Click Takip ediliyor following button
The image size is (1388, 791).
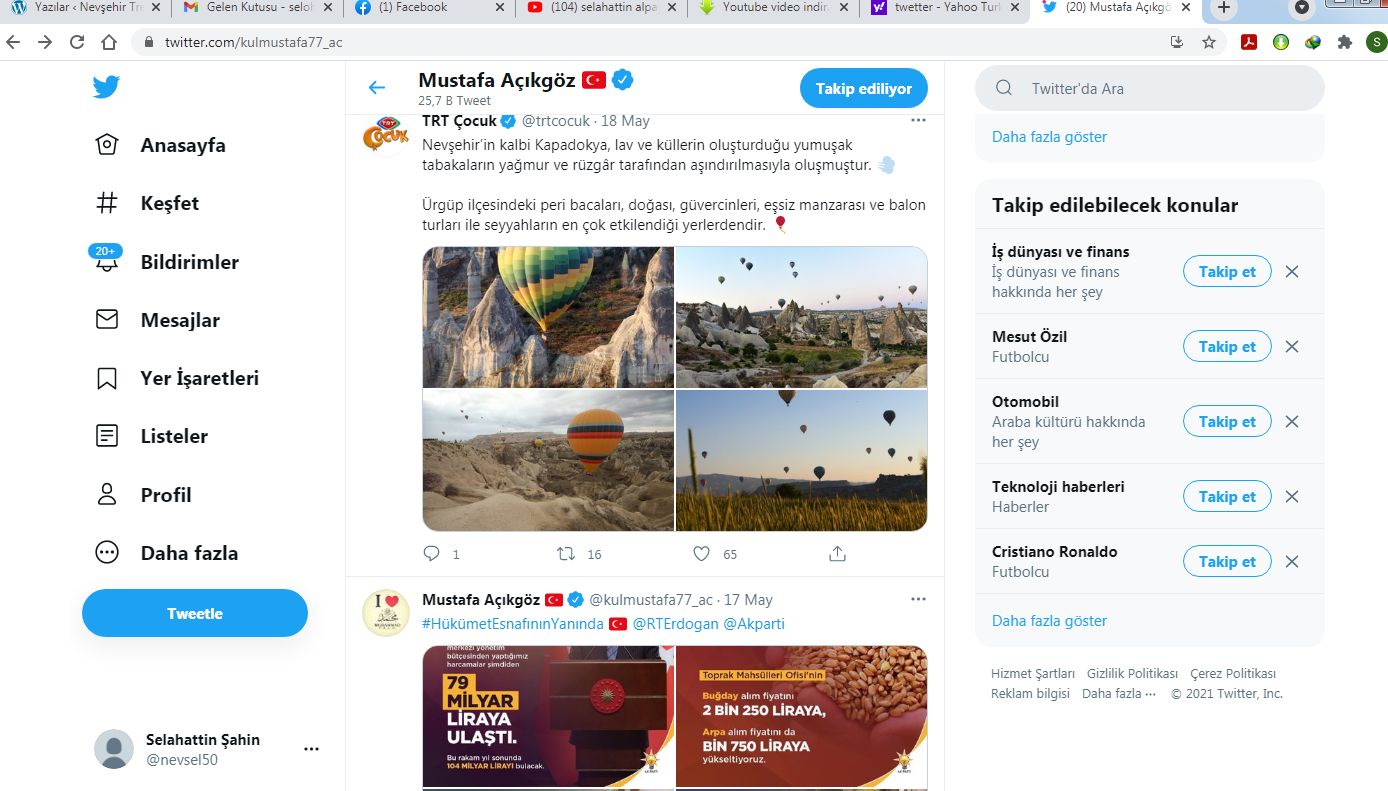pyautogui.click(x=863, y=88)
